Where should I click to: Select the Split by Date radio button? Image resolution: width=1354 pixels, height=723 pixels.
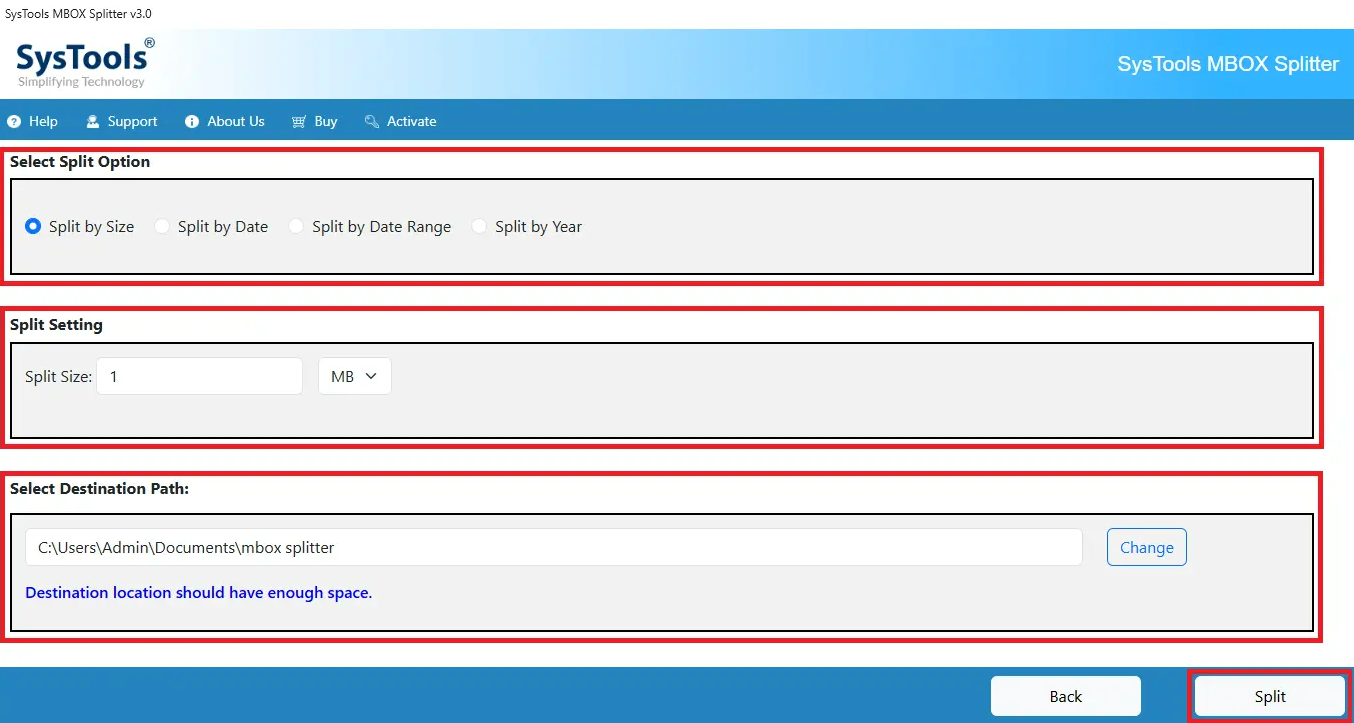coord(162,227)
